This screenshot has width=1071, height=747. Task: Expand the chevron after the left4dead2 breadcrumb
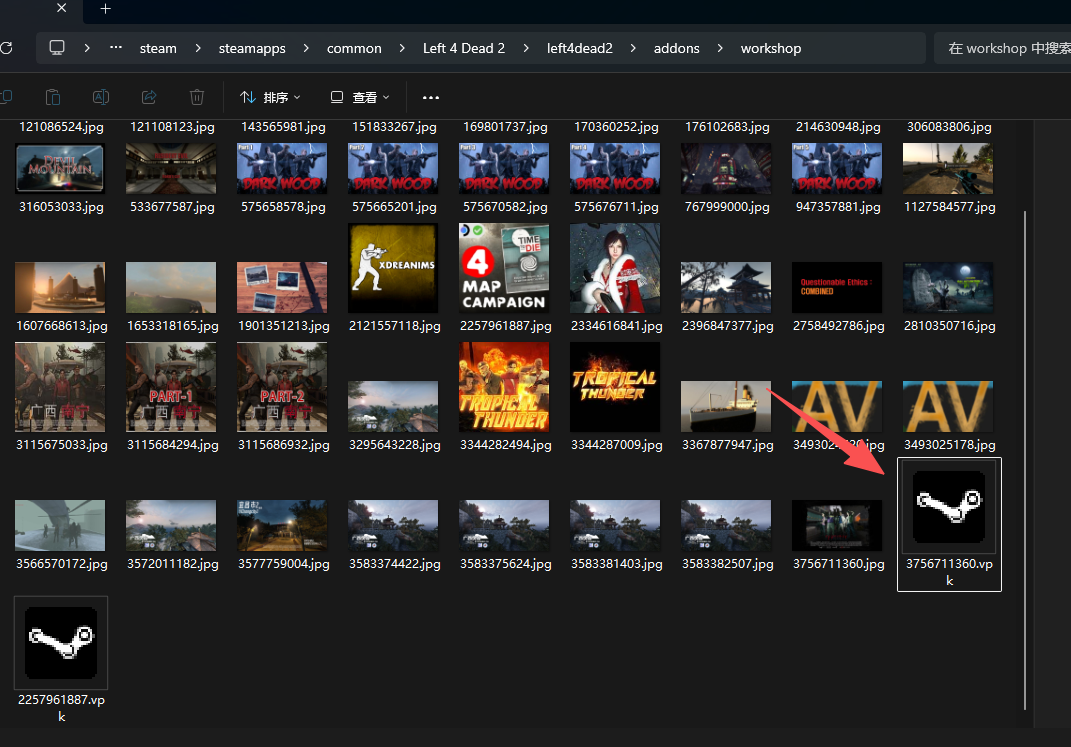633,48
